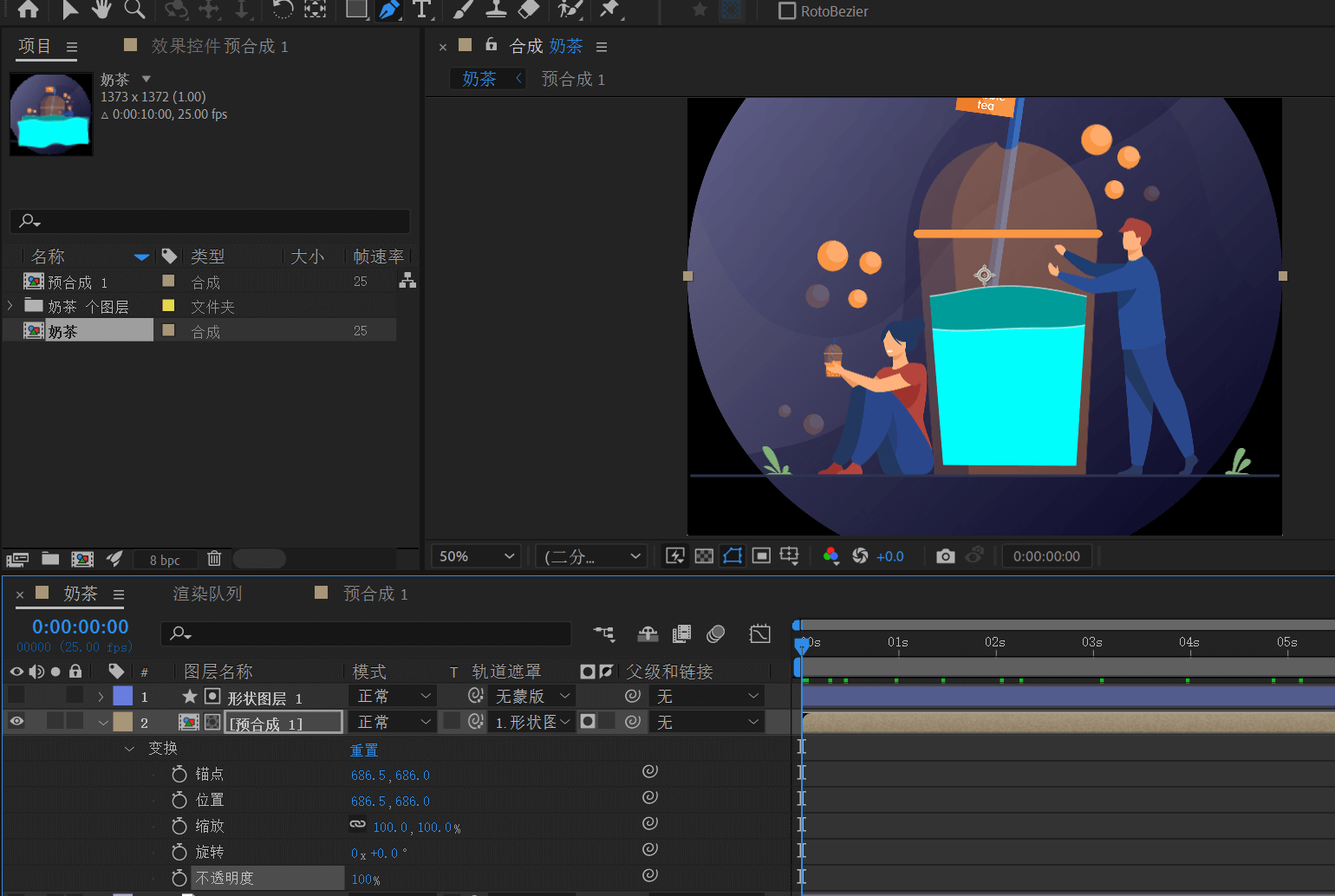Open the 50% magnification dropdown
1335x896 pixels.
(476, 556)
